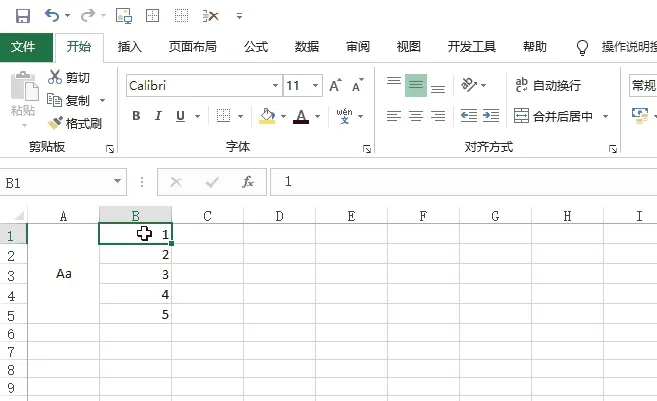Switch to the 审阅 tab
This screenshot has height=401, width=657.
(358, 47)
